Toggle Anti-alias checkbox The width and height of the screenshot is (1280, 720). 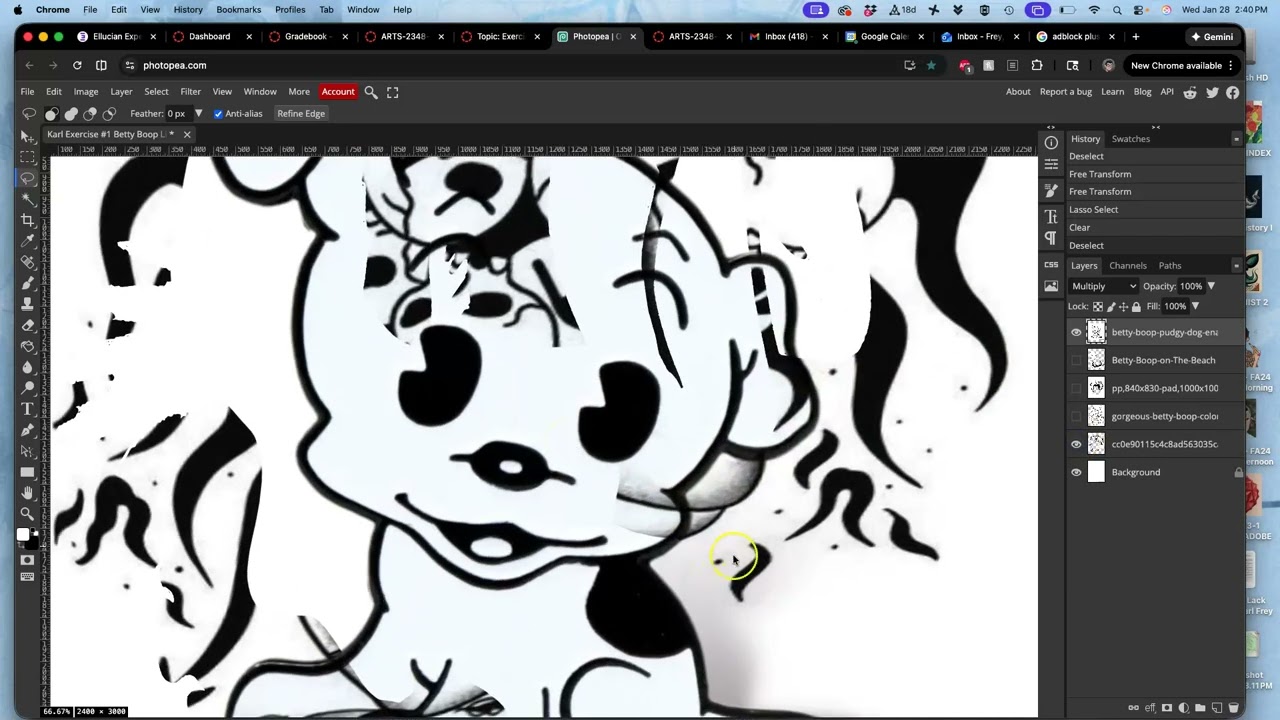click(218, 114)
